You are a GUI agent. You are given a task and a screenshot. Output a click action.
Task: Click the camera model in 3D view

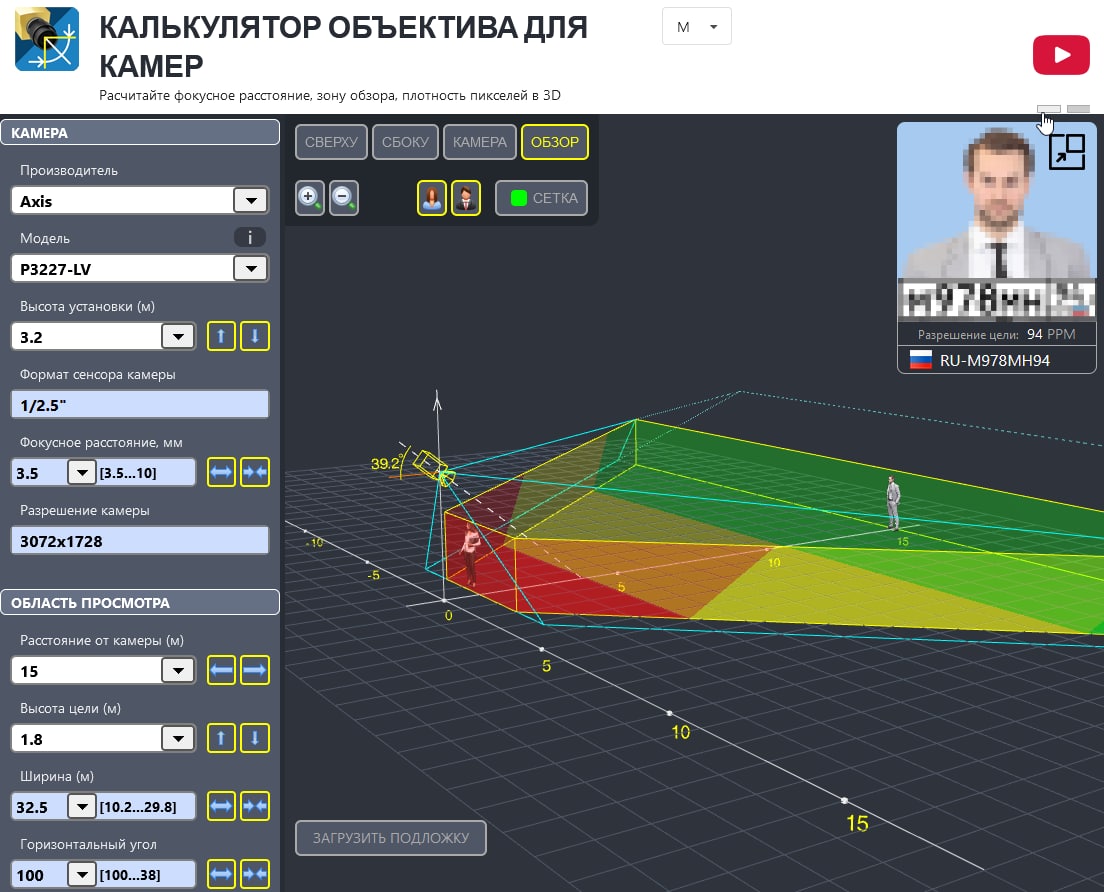432,467
